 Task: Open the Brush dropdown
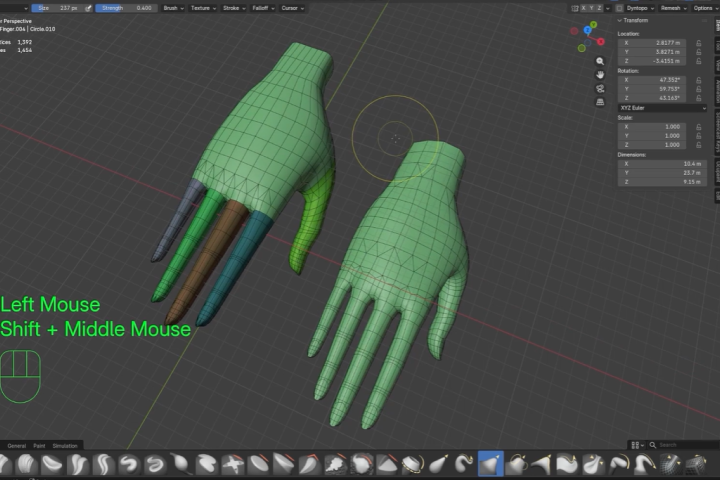pos(173,8)
